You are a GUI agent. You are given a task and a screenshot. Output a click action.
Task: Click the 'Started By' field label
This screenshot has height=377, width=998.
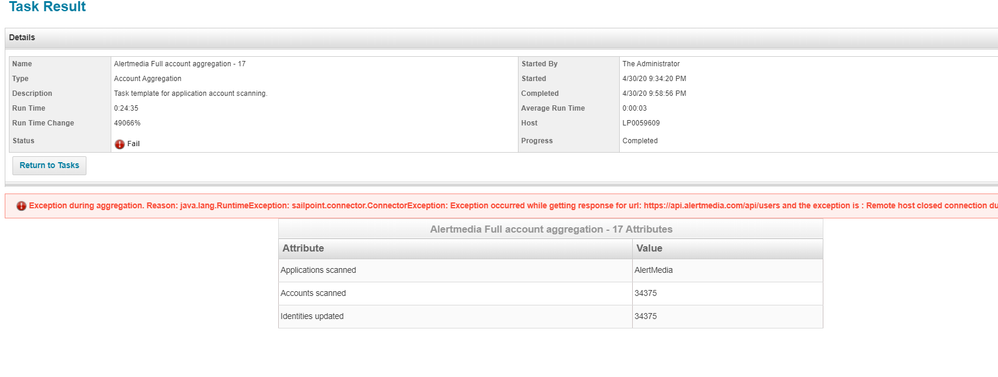pos(540,64)
